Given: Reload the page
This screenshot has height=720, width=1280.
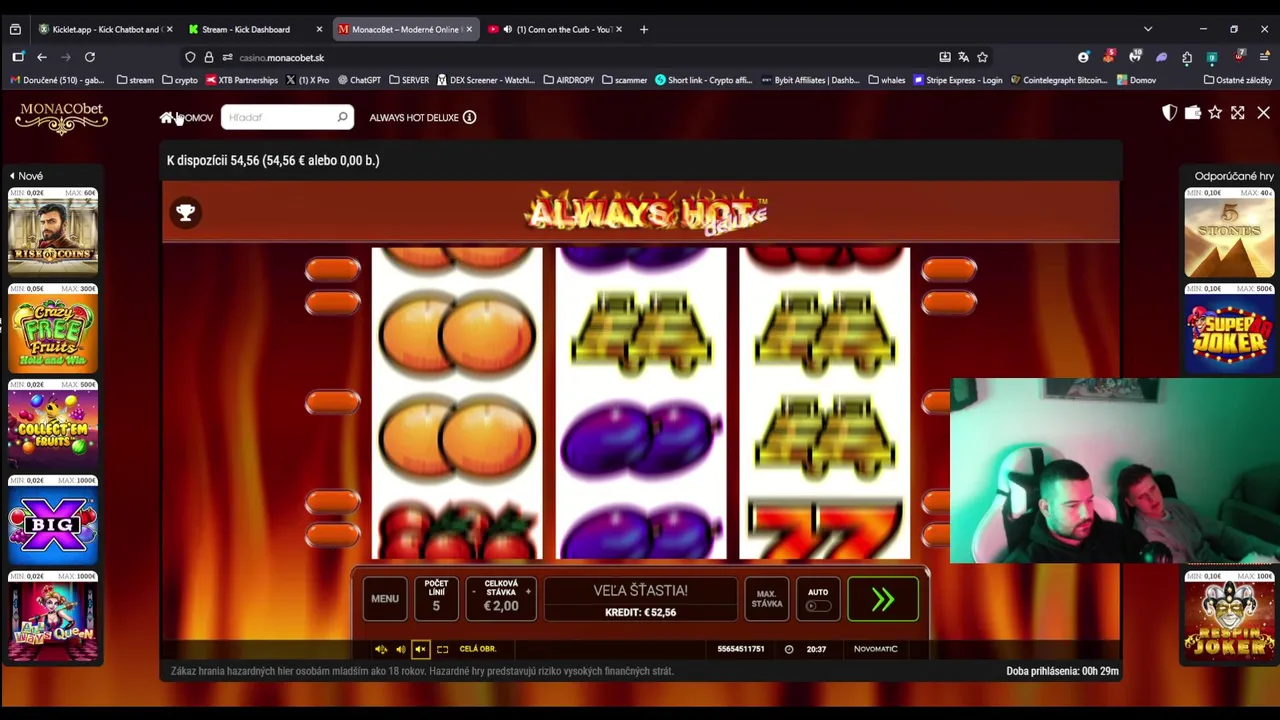Looking at the screenshot, I should click(x=90, y=57).
